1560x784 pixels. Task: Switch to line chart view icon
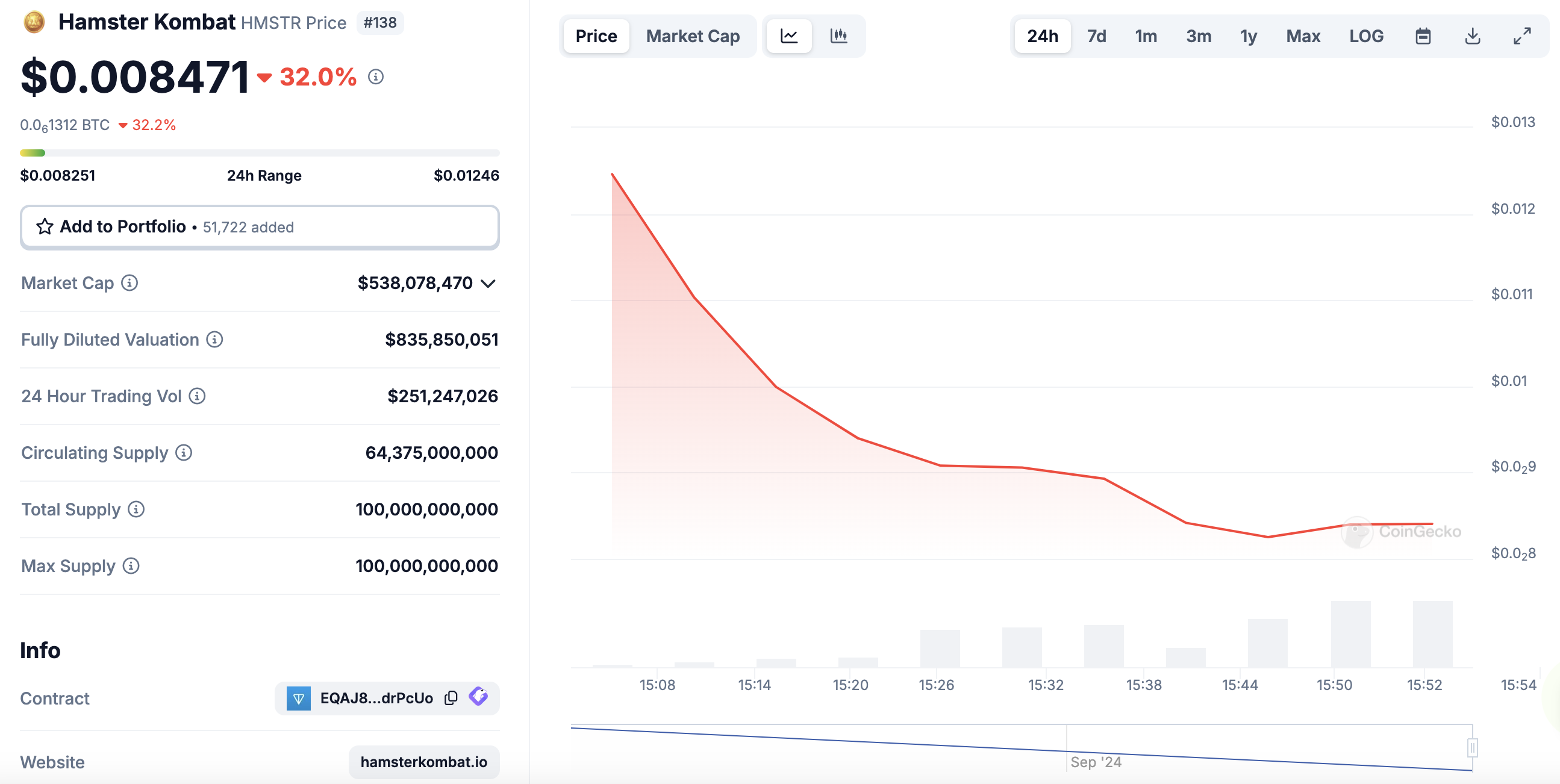788,36
